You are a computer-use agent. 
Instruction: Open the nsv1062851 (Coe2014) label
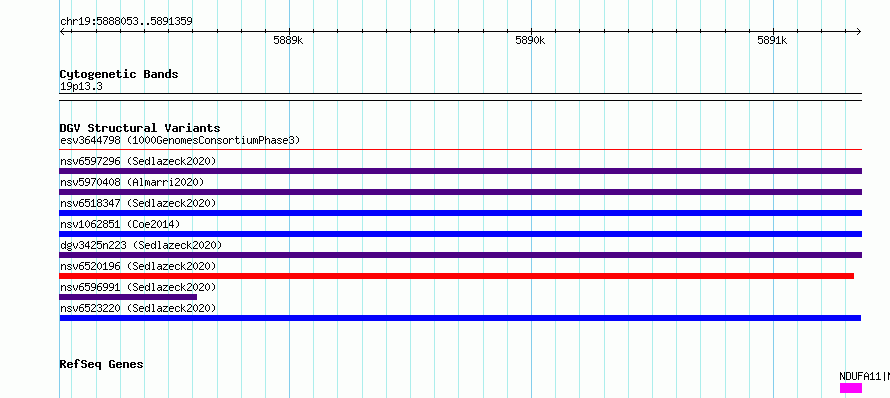(x=120, y=224)
